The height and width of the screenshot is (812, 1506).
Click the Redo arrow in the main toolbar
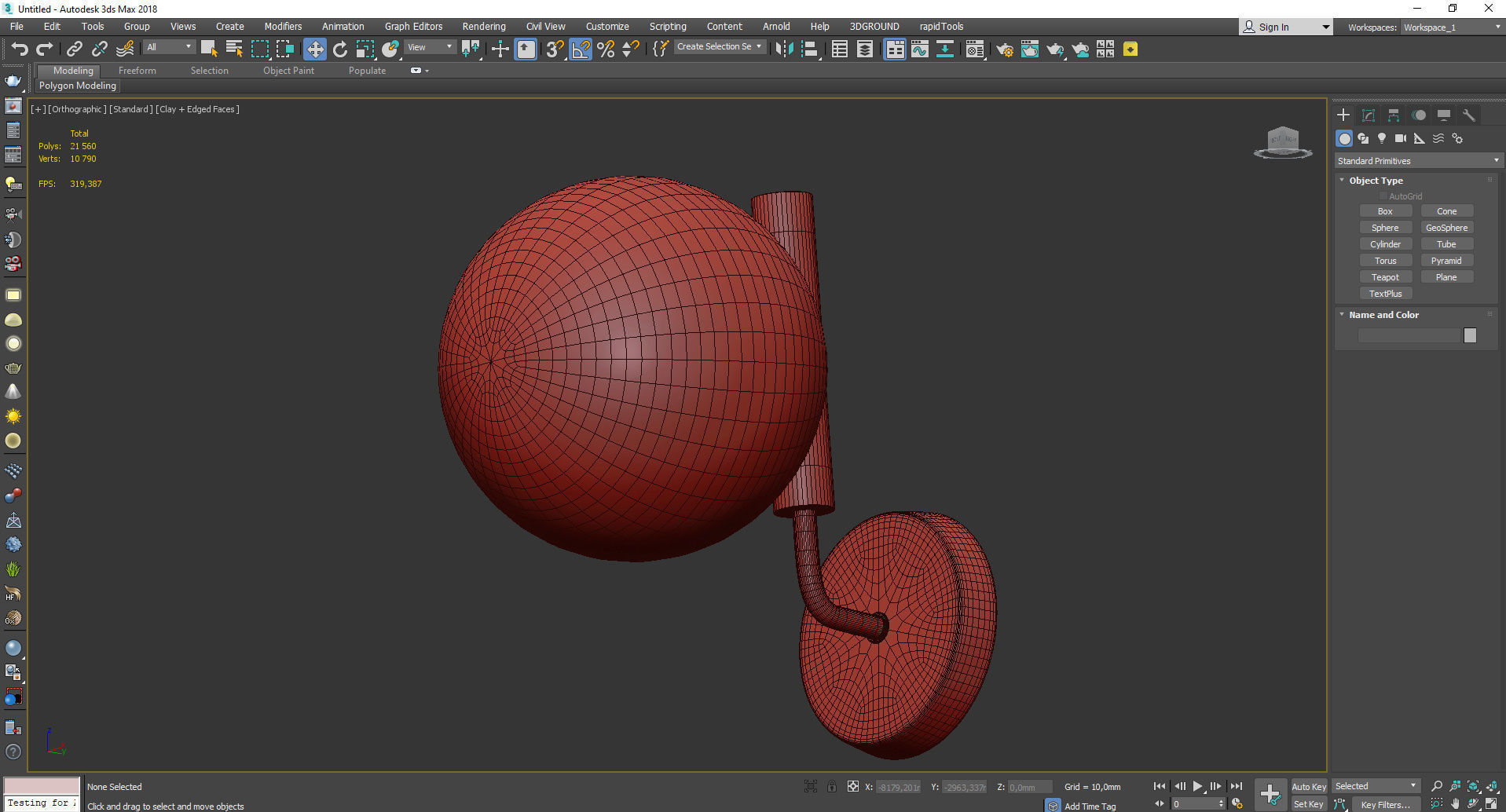click(45, 49)
